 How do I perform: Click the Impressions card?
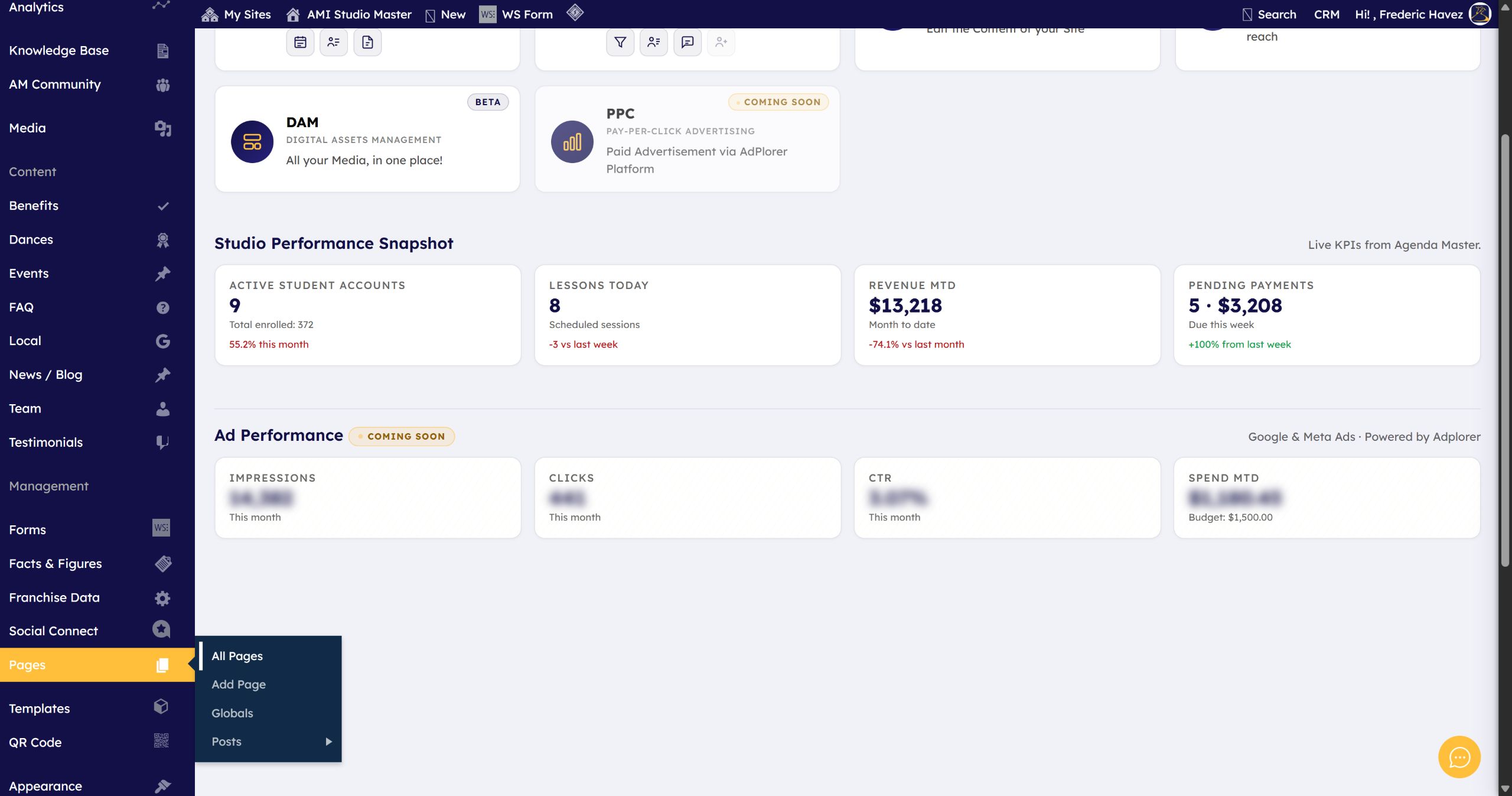[367, 498]
